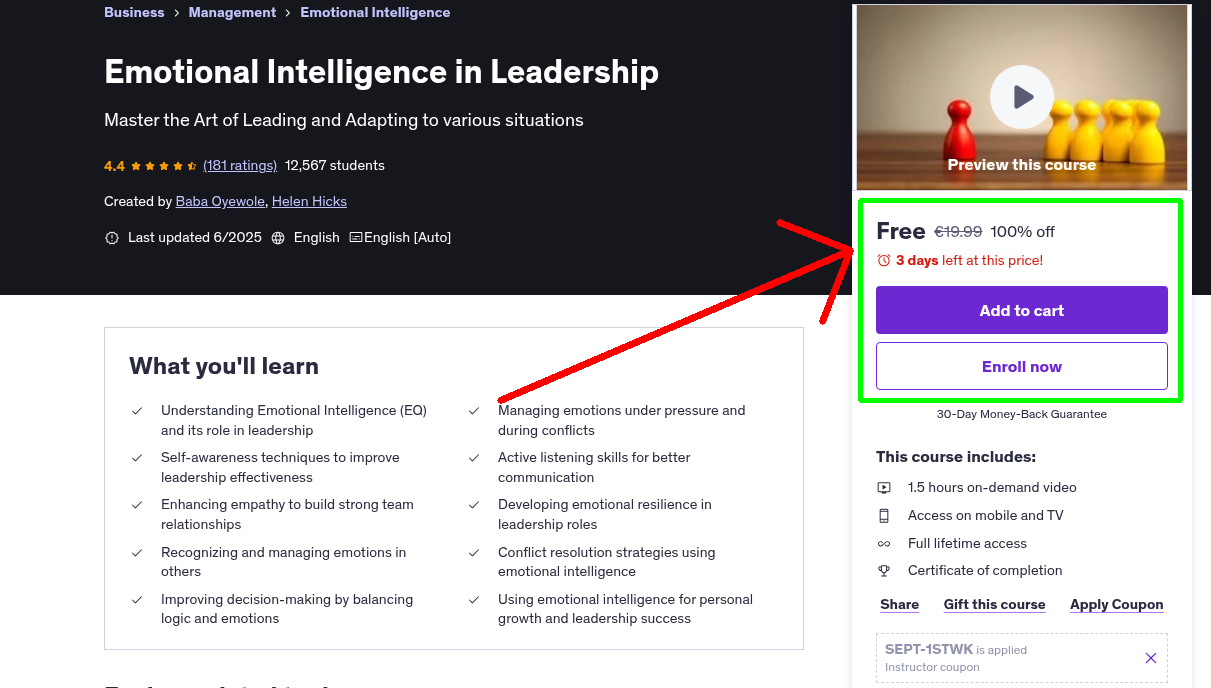This screenshot has height=688, width=1211.
Task: Click the closed captions icon
Action: tap(356, 238)
